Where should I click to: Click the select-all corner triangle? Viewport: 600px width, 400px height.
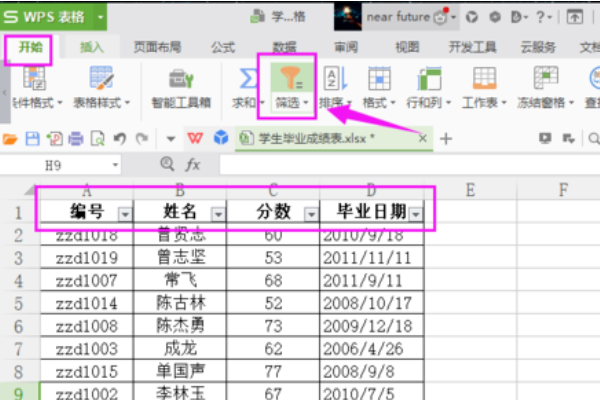pyautogui.click(x=30, y=189)
